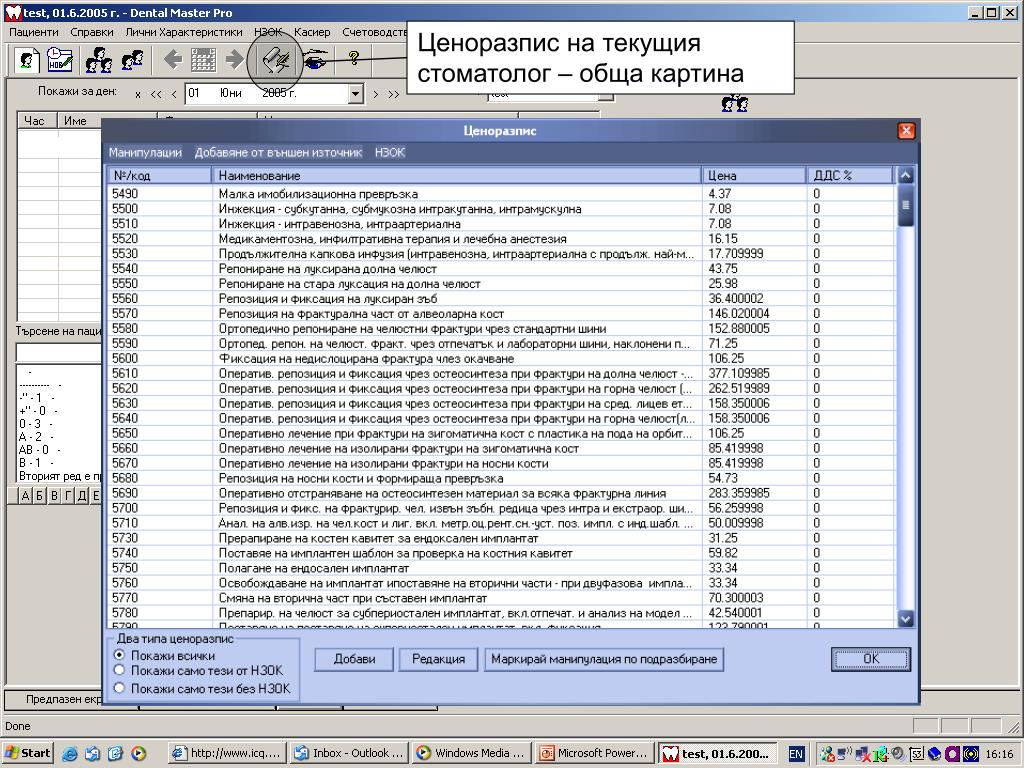
Task: Open the Лични Характеристики menu
Action: pyautogui.click(x=184, y=32)
